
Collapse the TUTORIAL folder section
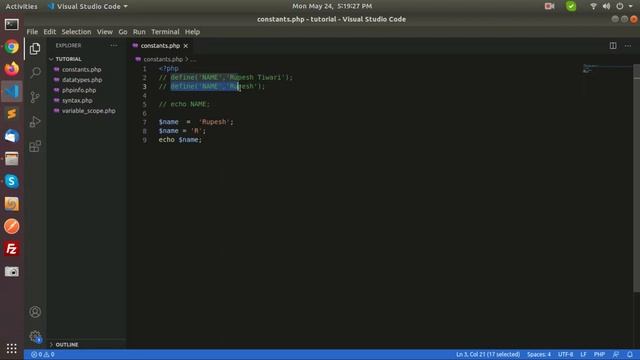click(68, 59)
